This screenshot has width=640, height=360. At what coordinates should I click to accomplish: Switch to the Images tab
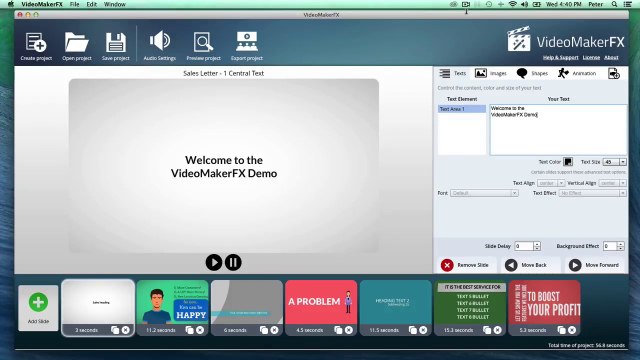pyautogui.click(x=491, y=73)
